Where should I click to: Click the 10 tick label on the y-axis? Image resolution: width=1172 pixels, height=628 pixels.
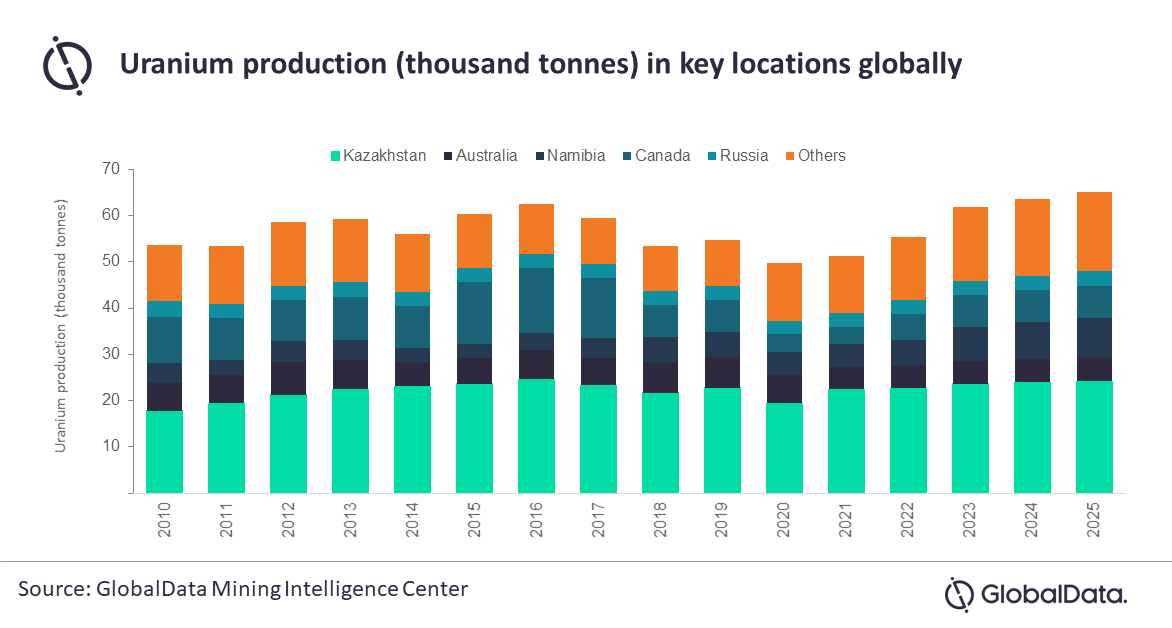point(110,446)
